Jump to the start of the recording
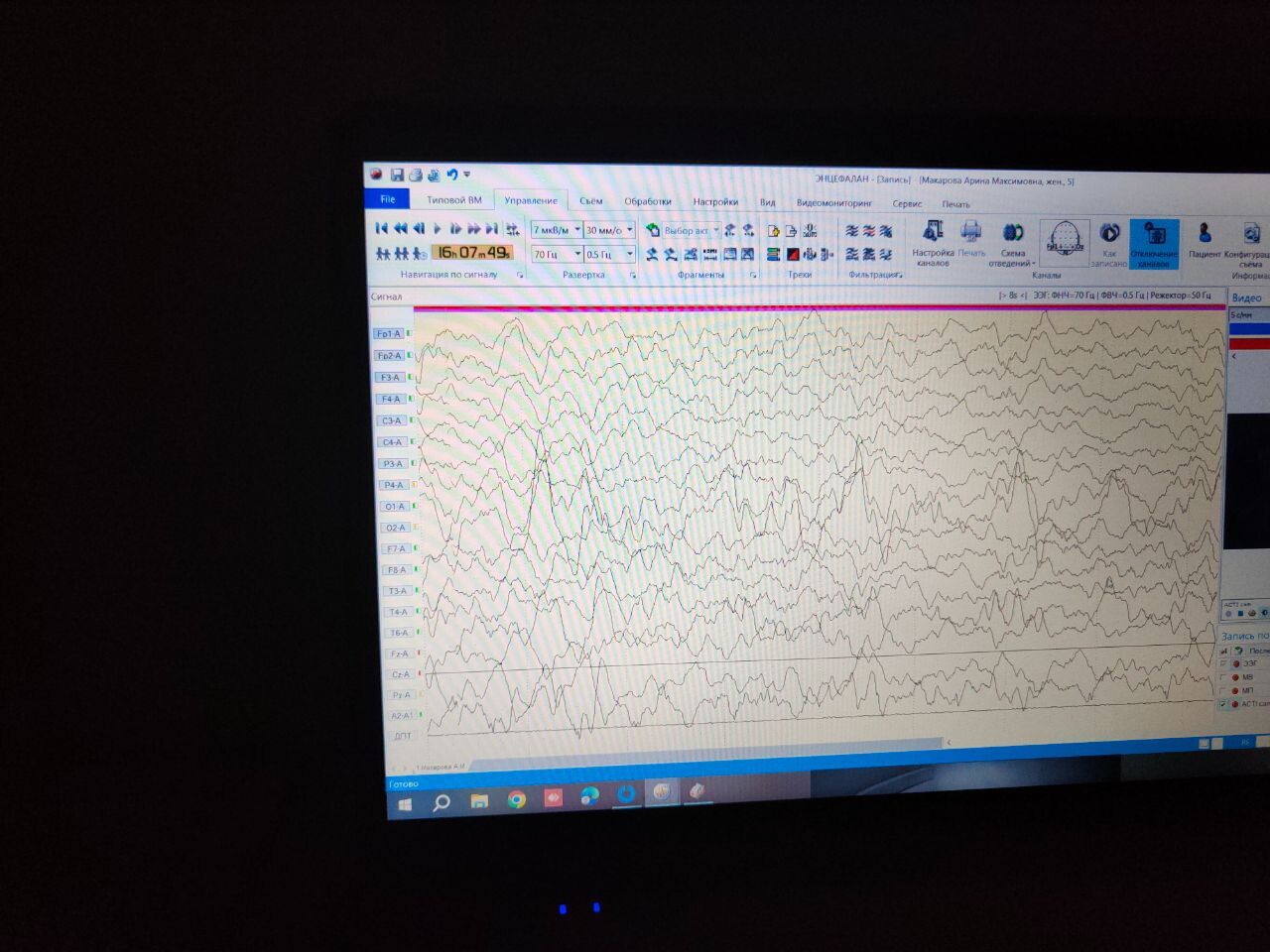1270x952 pixels. click(381, 228)
